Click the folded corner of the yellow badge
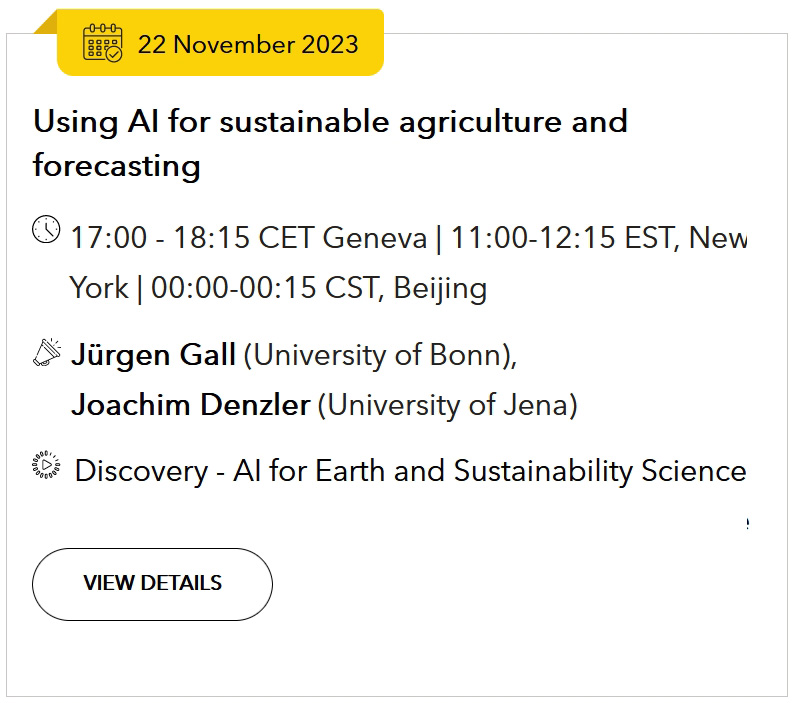 [x=46, y=22]
